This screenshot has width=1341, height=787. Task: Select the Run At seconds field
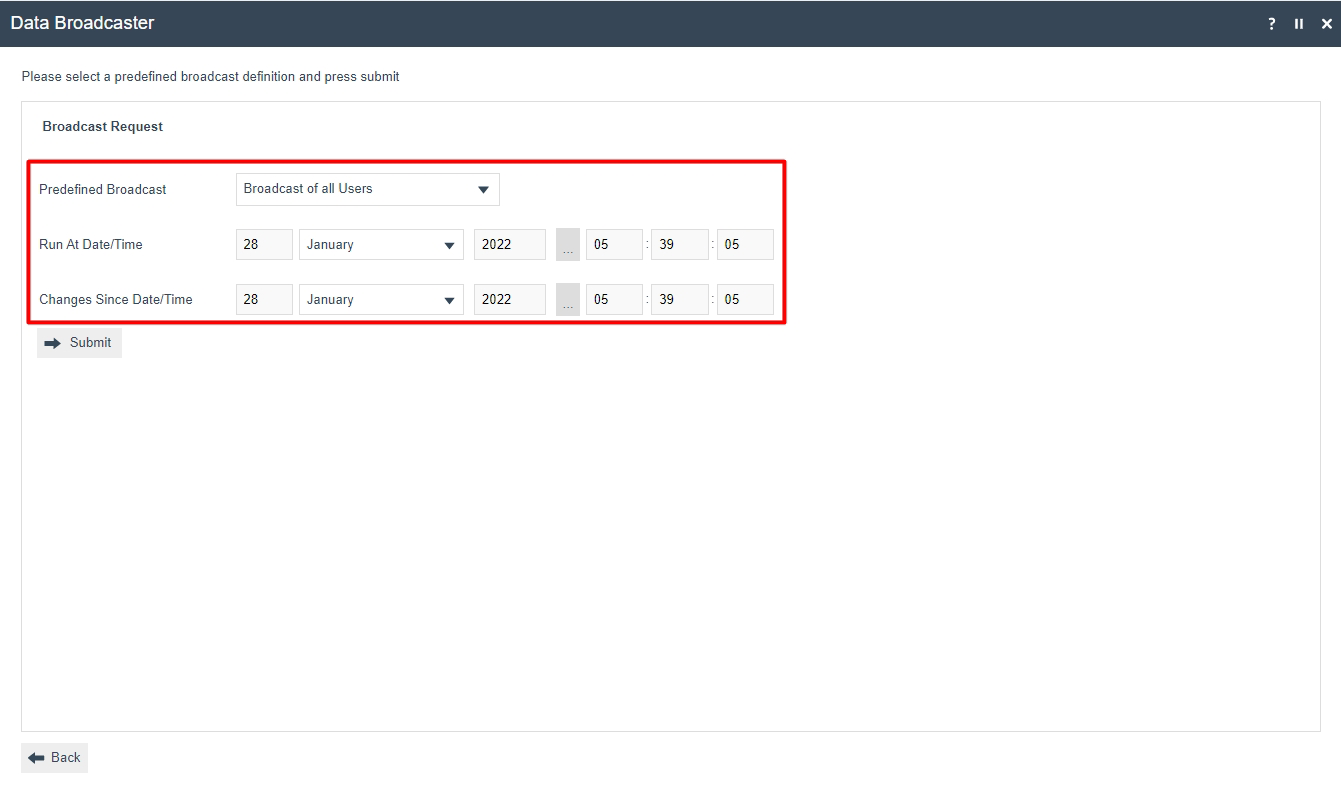point(744,245)
